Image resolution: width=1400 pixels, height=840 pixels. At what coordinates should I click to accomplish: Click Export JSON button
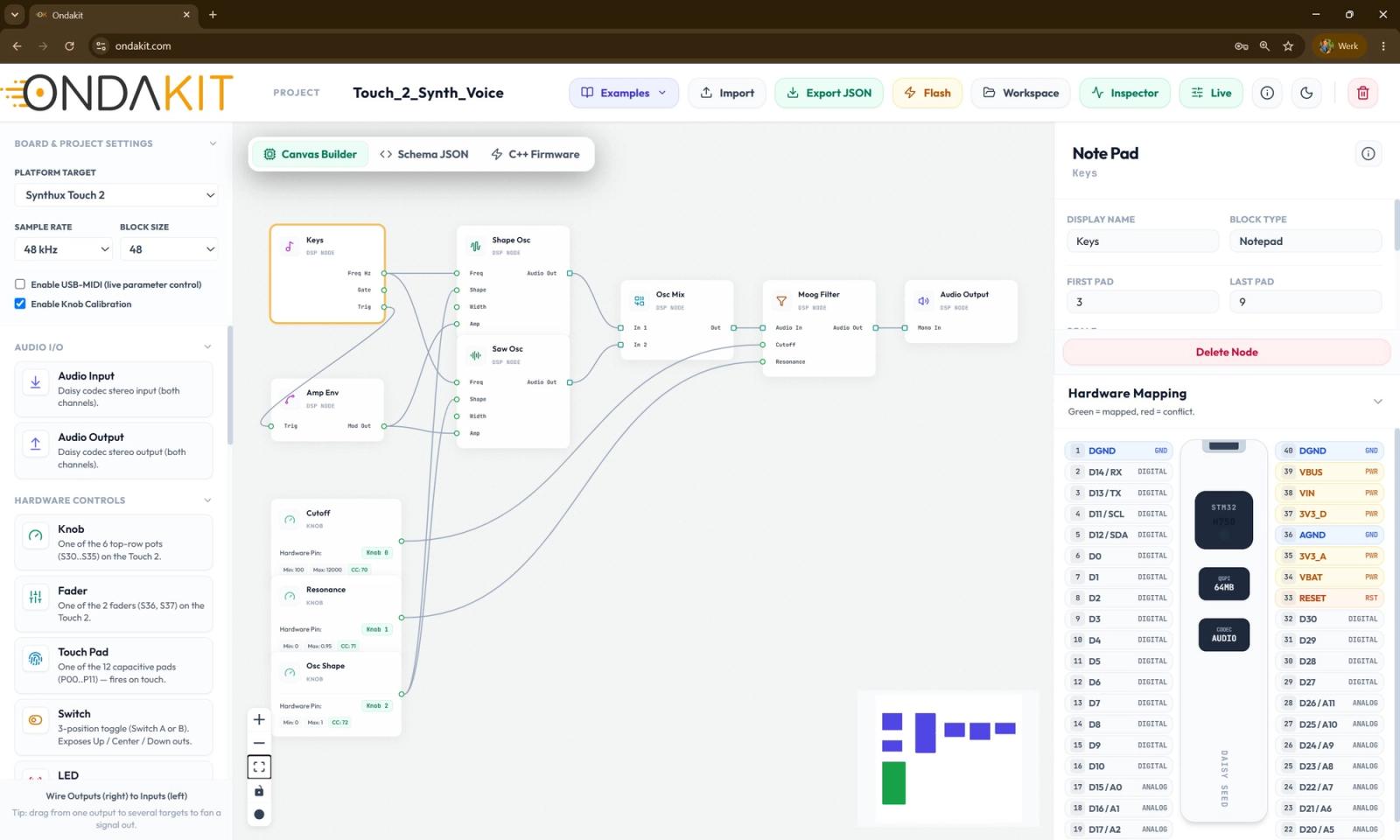tap(829, 93)
